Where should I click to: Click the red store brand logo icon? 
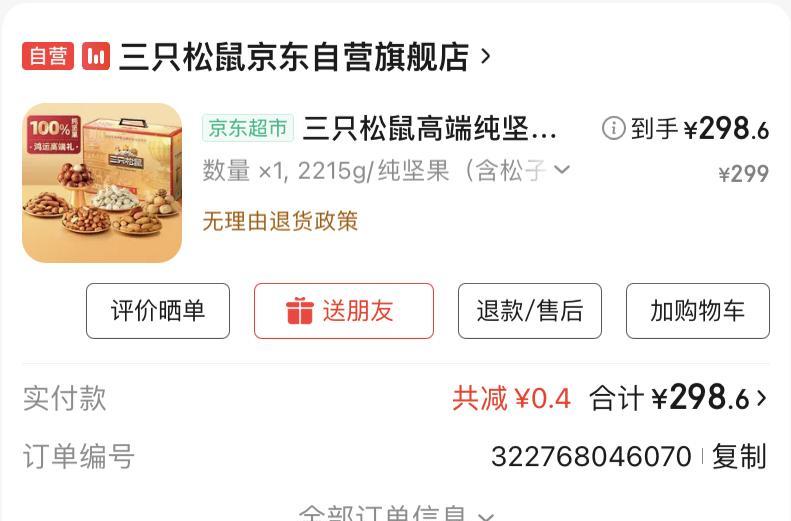[96, 55]
